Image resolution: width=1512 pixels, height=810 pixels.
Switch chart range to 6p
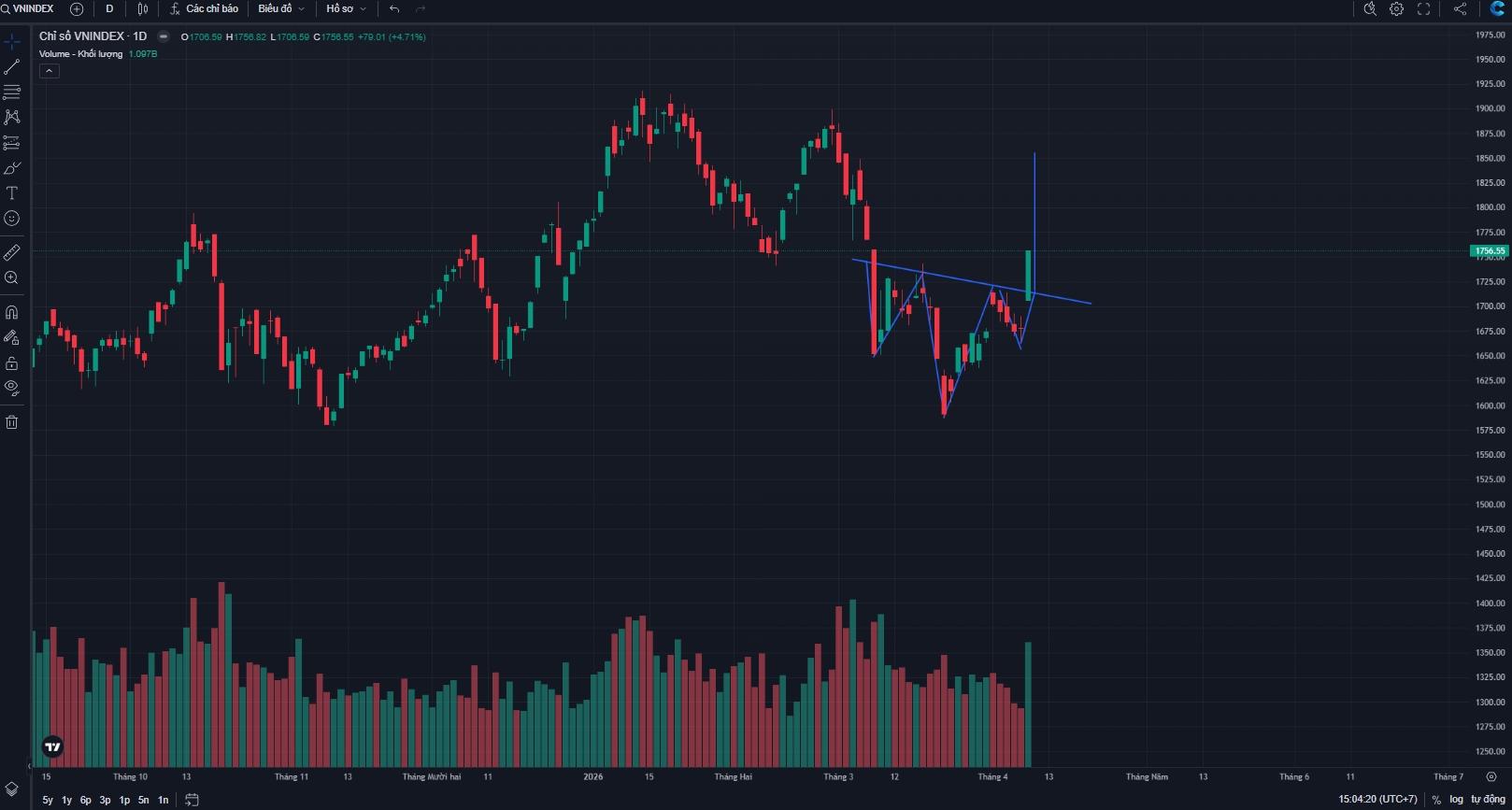click(x=86, y=800)
